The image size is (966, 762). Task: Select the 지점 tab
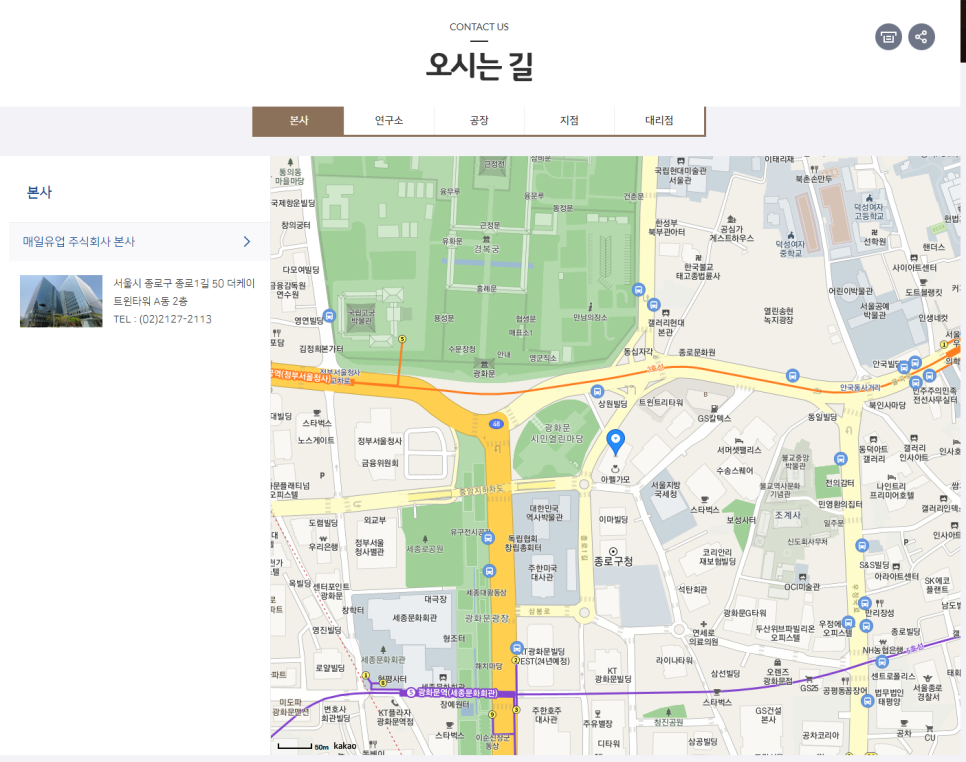[x=569, y=121]
